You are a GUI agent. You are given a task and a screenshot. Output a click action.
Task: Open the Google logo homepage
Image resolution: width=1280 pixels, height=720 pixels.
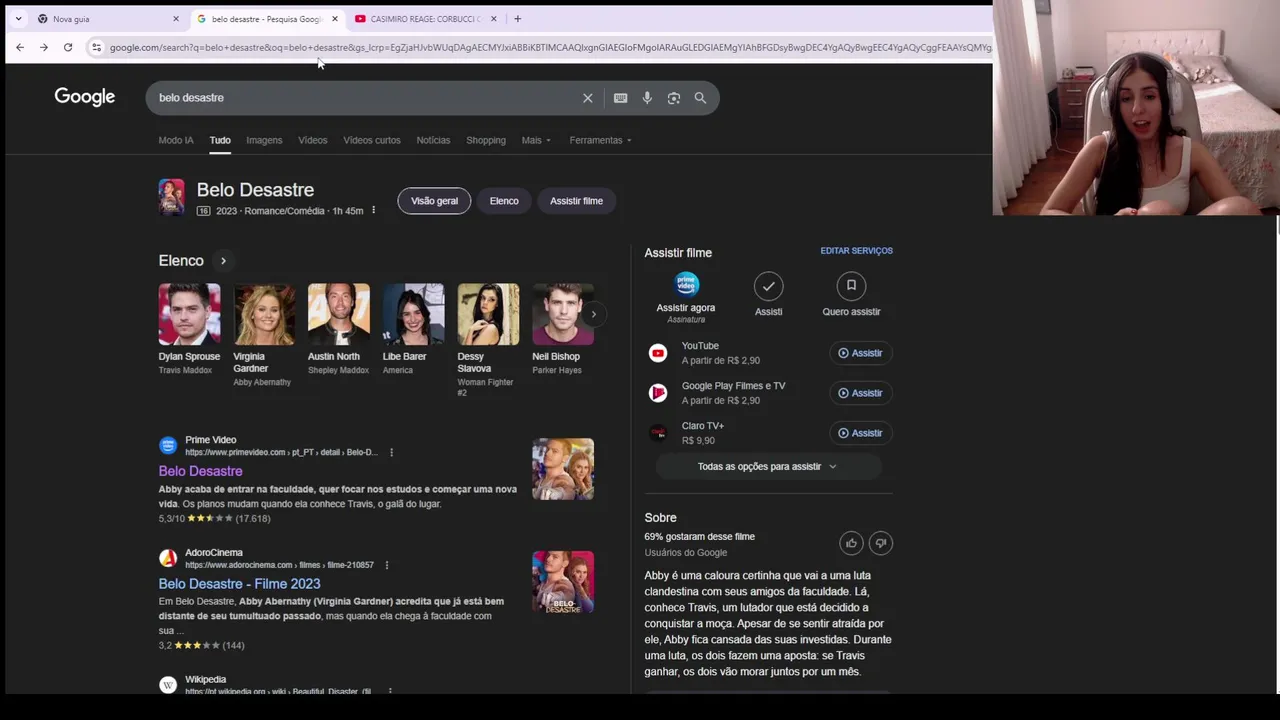coord(85,97)
